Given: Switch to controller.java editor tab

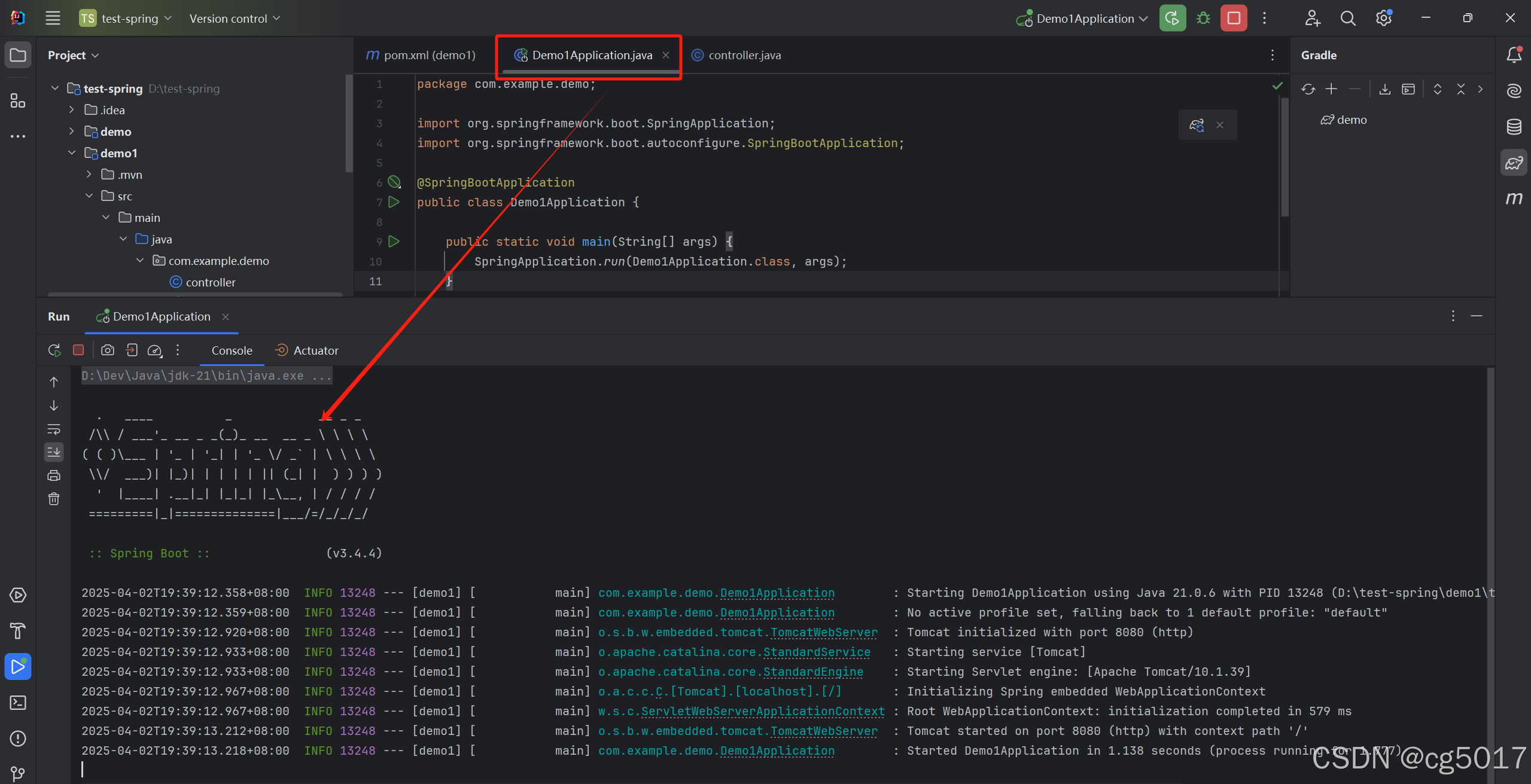Looking at the screenshot, I should (744, 55).
